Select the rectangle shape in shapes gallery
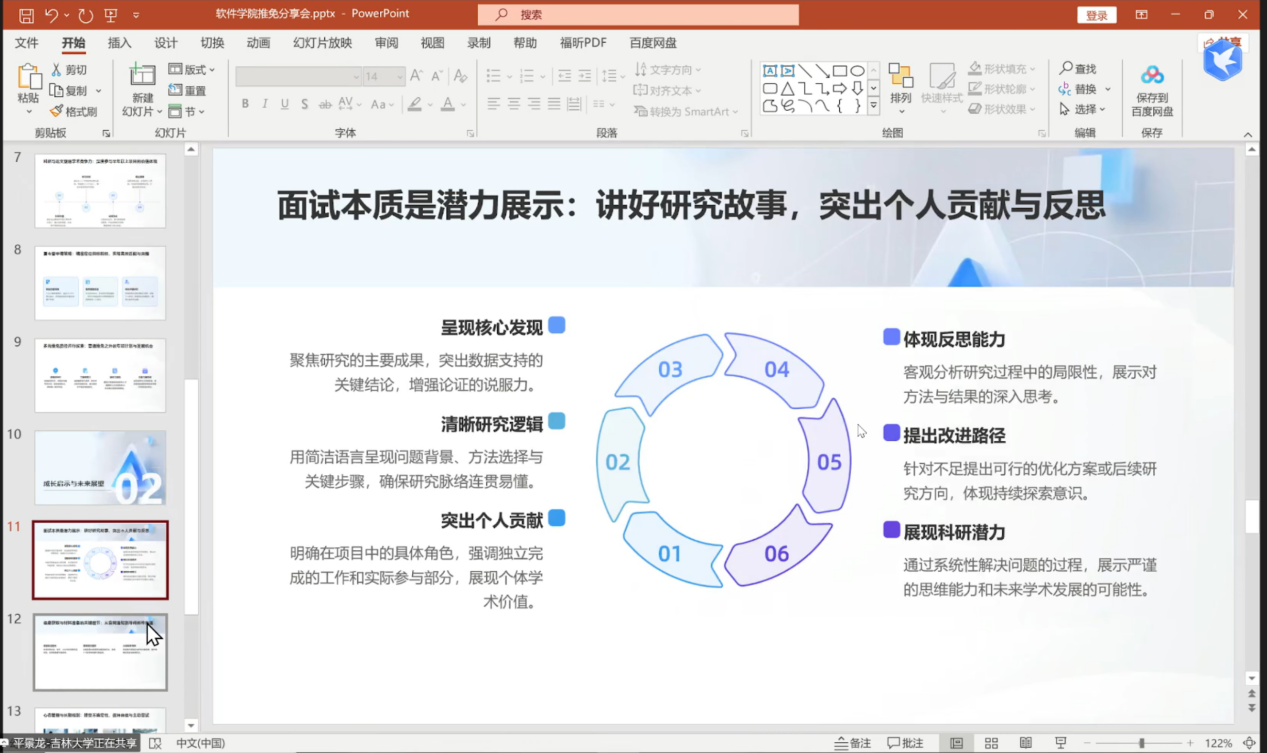Image resolution: width=1267 pixels, height=753 pixels. [x=840, y=71]
